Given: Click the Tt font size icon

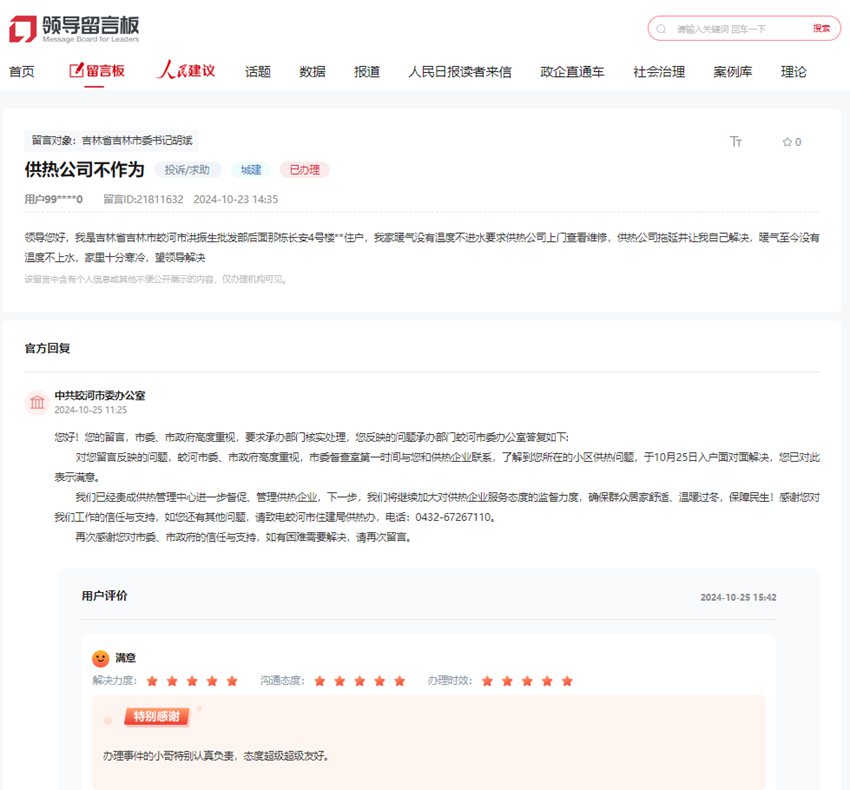Looking at the screenshot, I should (x=736, y=142).
